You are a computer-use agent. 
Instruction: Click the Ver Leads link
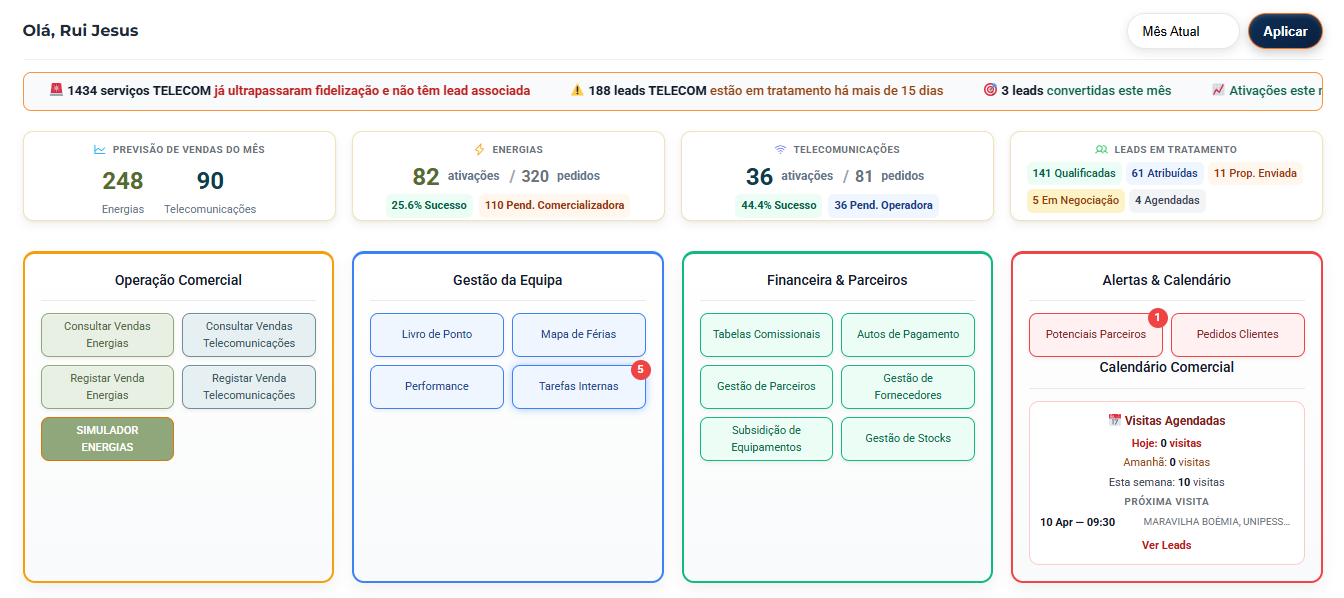[1166, 545]
